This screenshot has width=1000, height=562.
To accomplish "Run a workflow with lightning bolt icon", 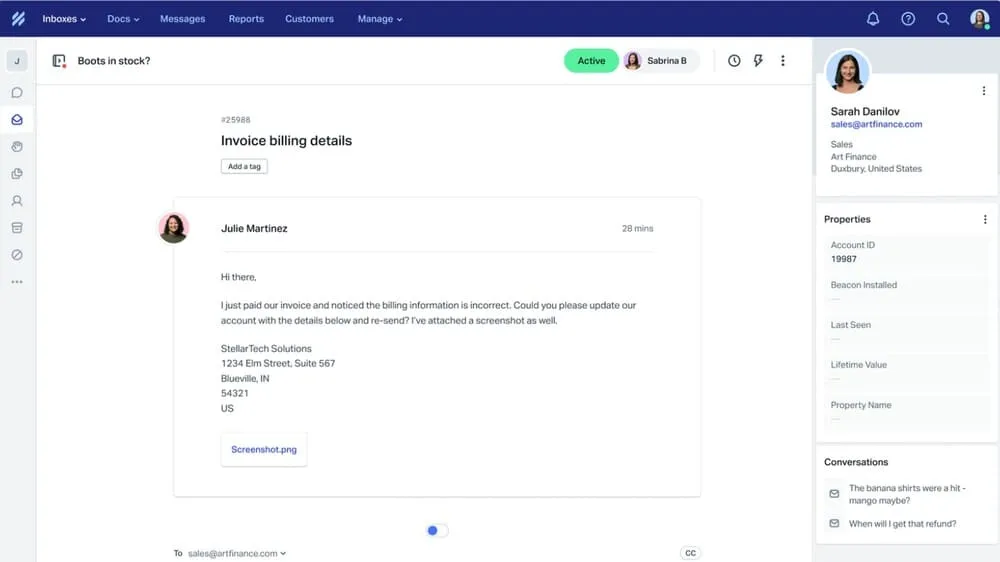I will coord(758,61).
